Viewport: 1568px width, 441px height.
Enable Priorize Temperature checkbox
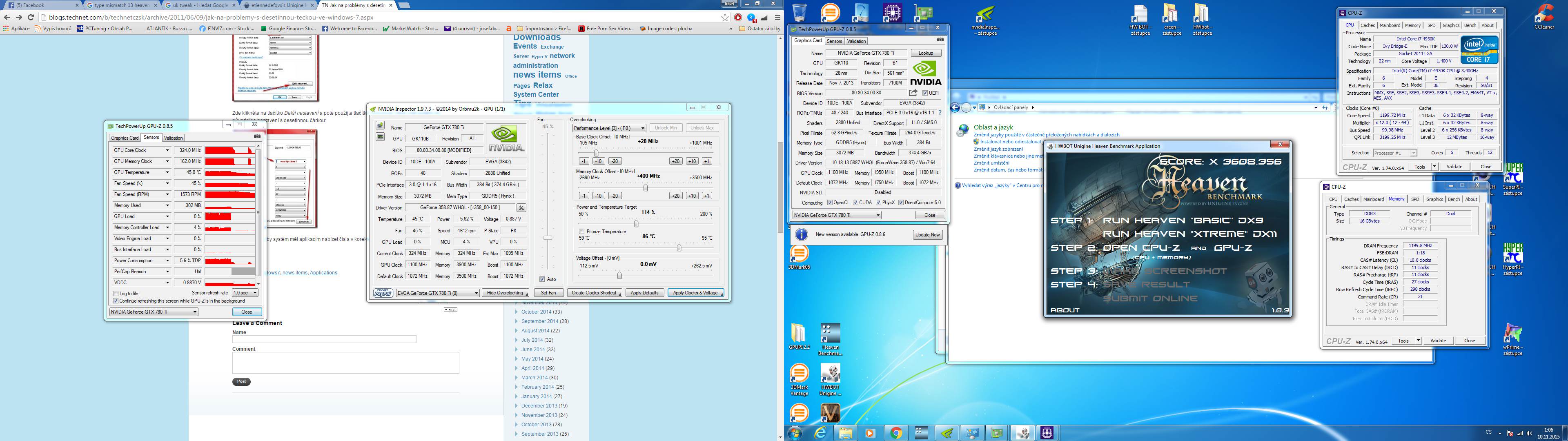[582, 232]
